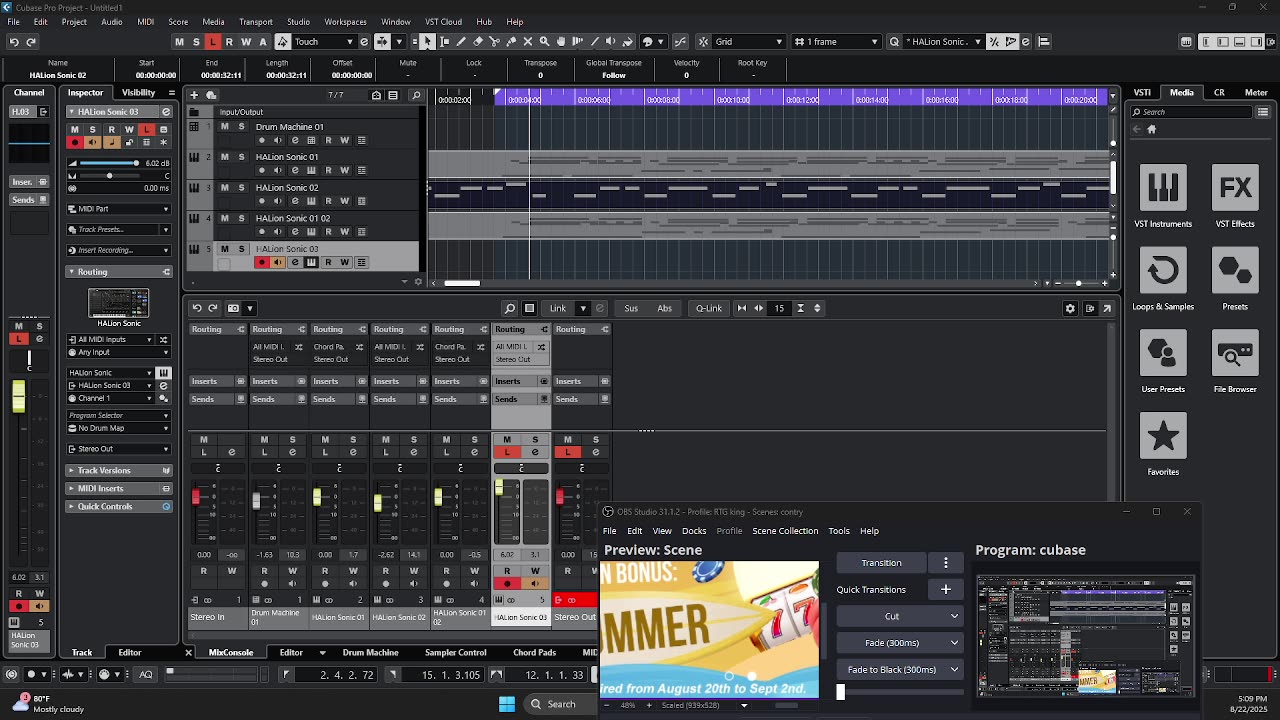Expand the Fade (300ms) transition dropdown in OBS

[953, 643]
